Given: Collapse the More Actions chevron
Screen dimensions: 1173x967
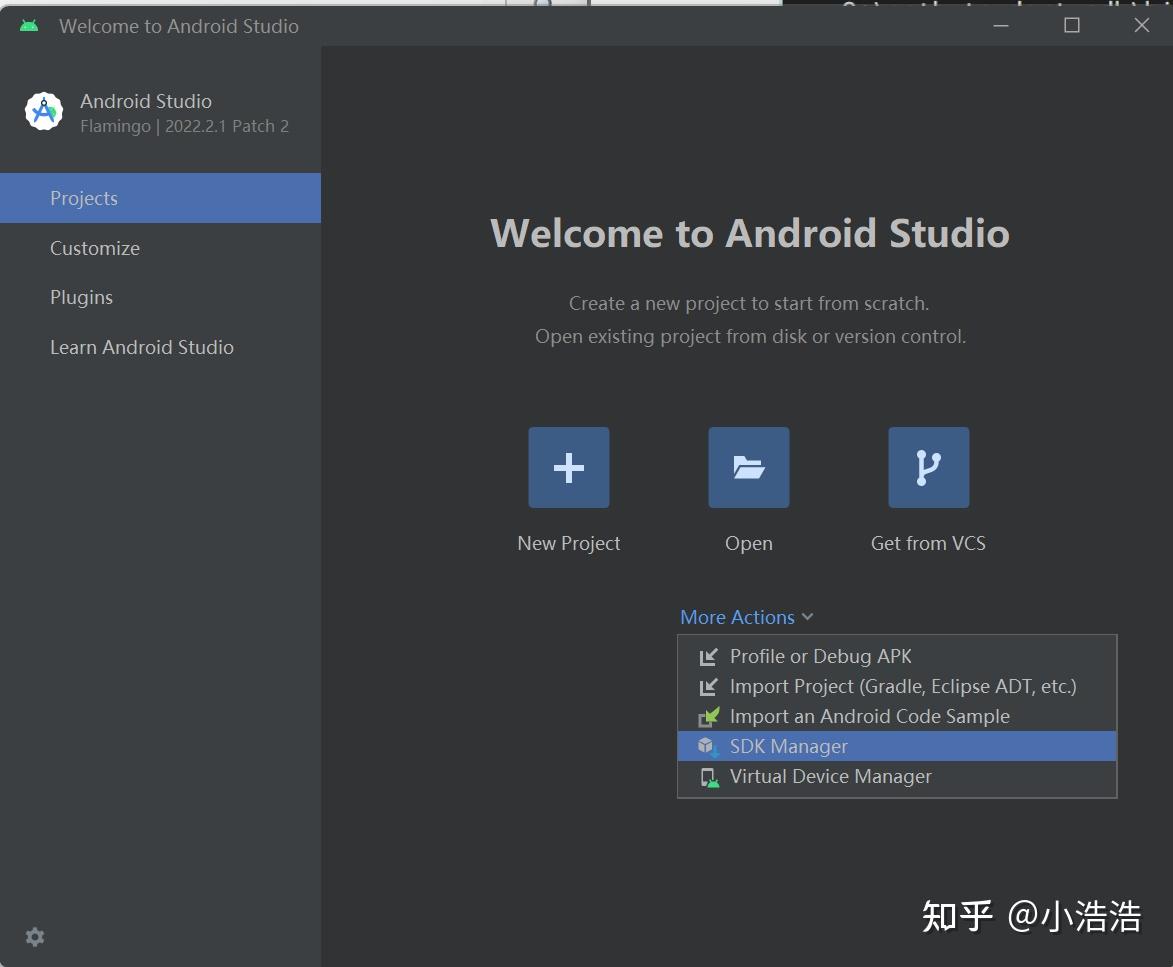Looking at the screenshot, I should [x=807, y=617].
